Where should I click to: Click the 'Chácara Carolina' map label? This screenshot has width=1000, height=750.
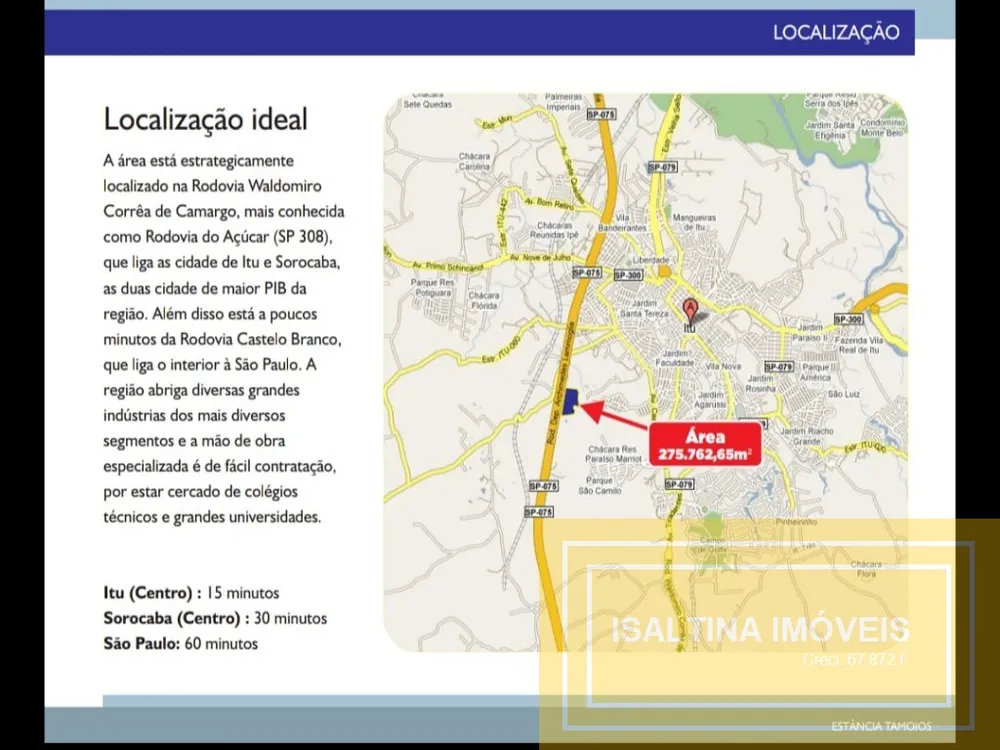tap(474, 161)
